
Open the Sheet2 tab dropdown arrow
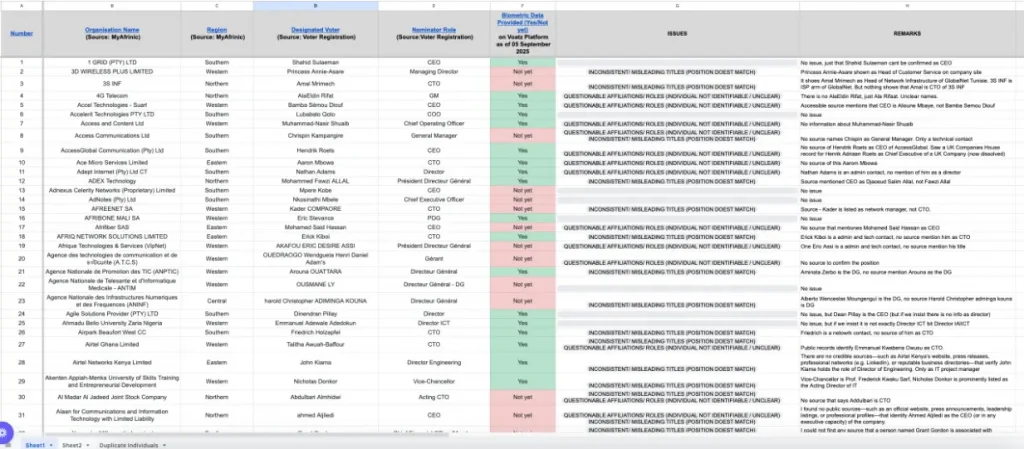pos(89,445)
